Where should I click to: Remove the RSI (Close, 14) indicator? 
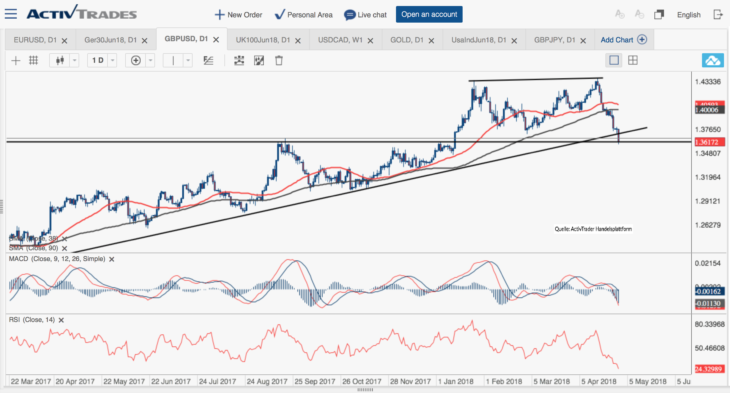pos(61,320)
